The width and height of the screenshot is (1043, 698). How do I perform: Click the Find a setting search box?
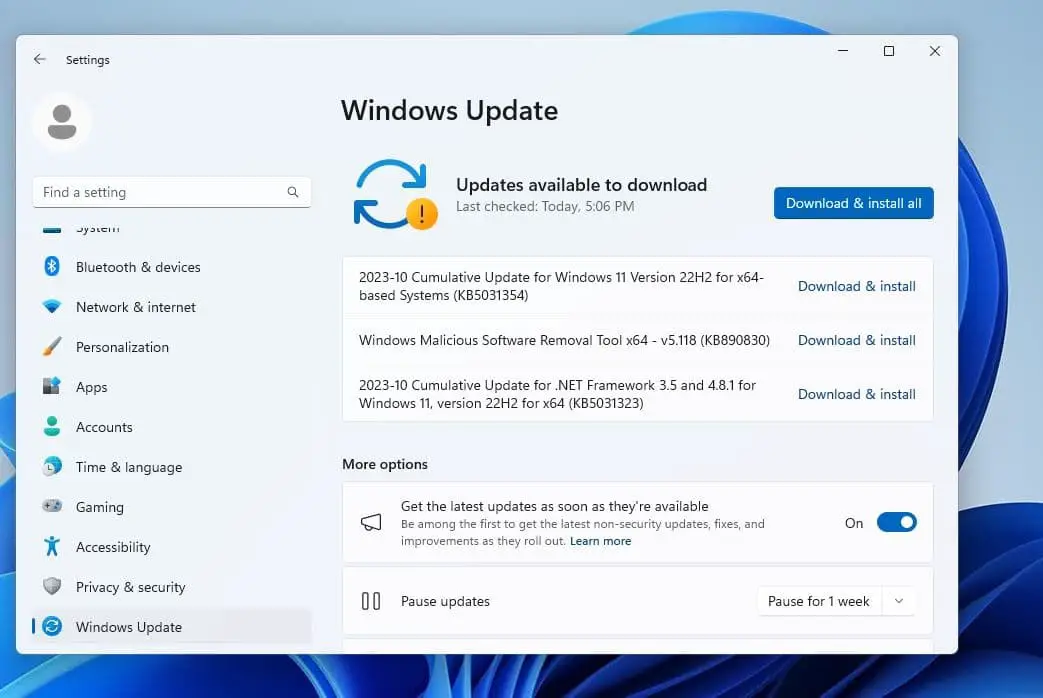[160, 192]
